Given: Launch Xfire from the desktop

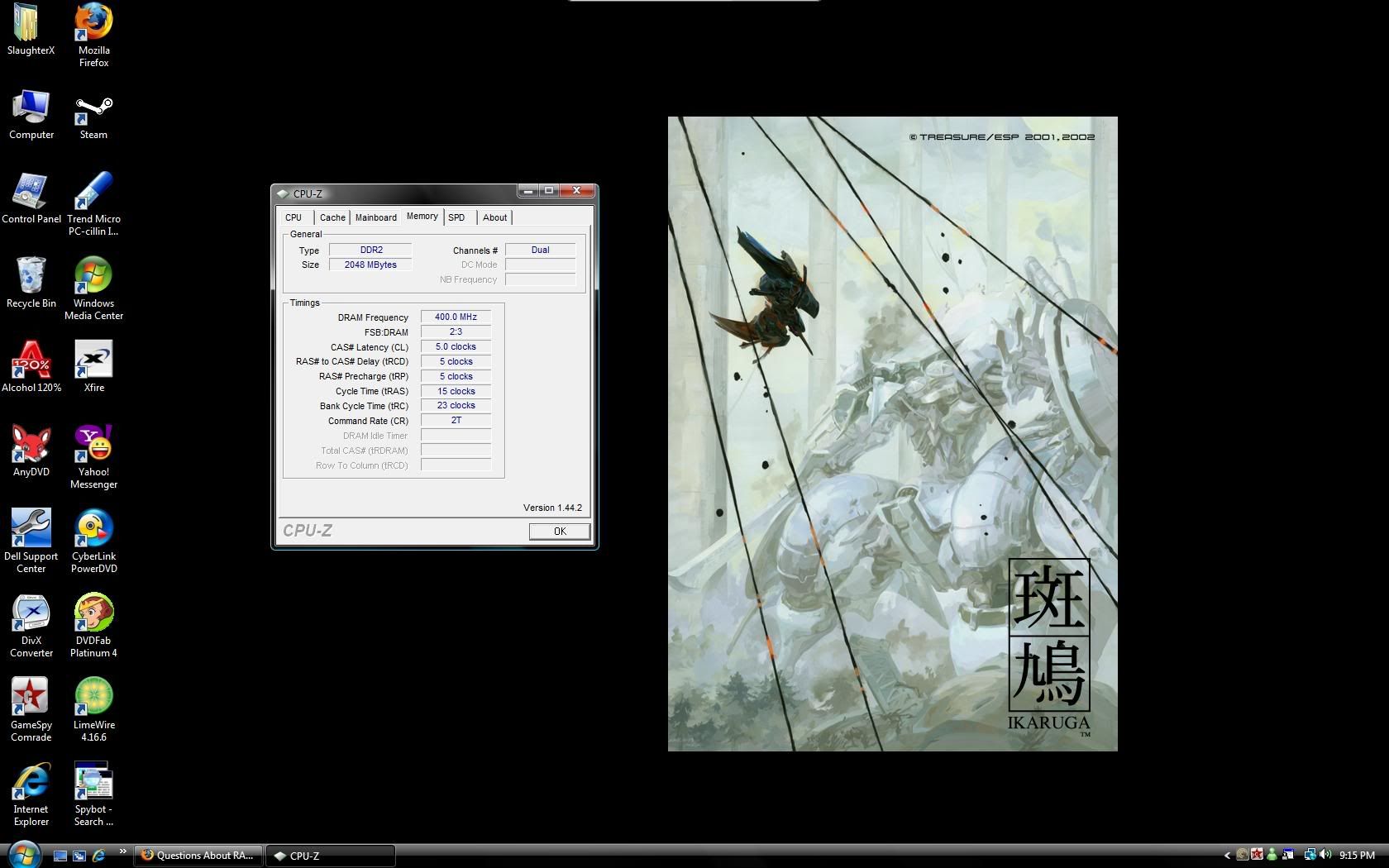Looking at the screenshot, I should point(93,367).
